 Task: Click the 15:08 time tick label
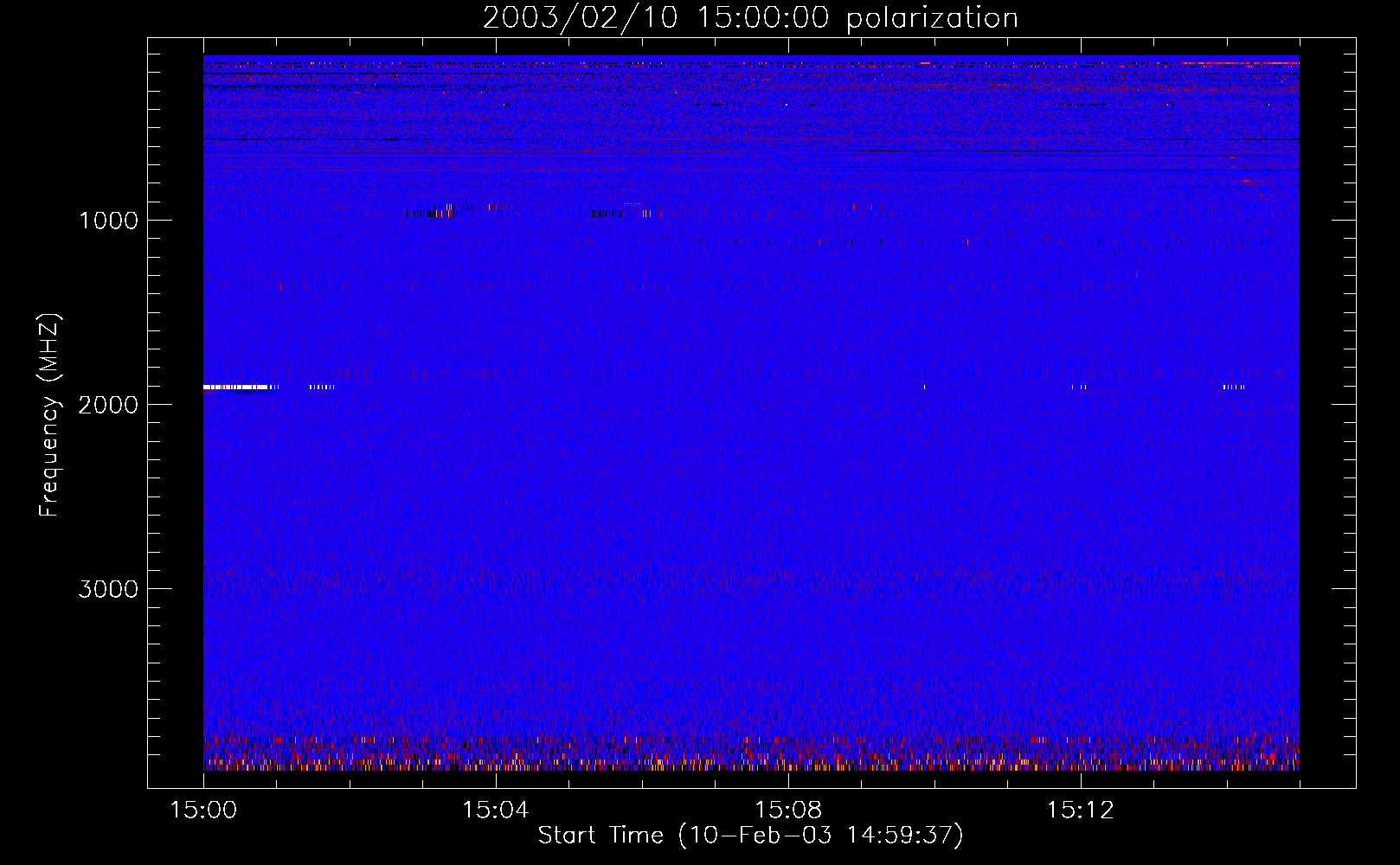coord(788,811)
